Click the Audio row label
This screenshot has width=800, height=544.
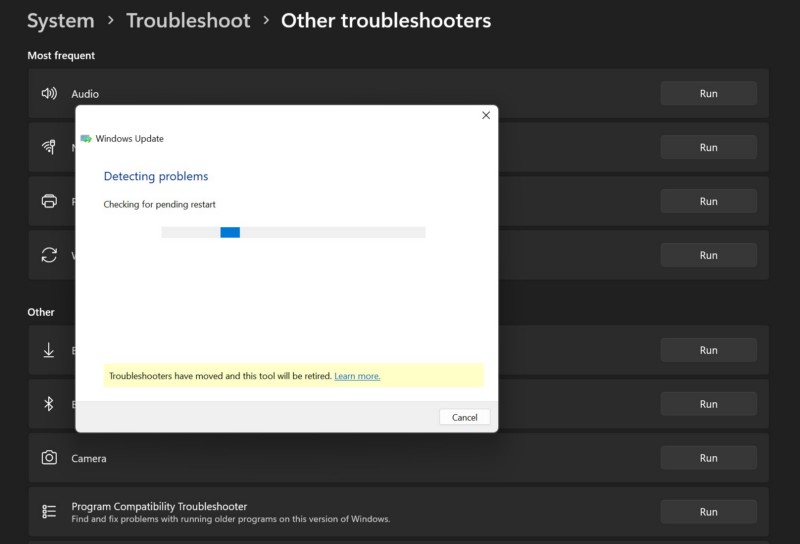point(85,94)
